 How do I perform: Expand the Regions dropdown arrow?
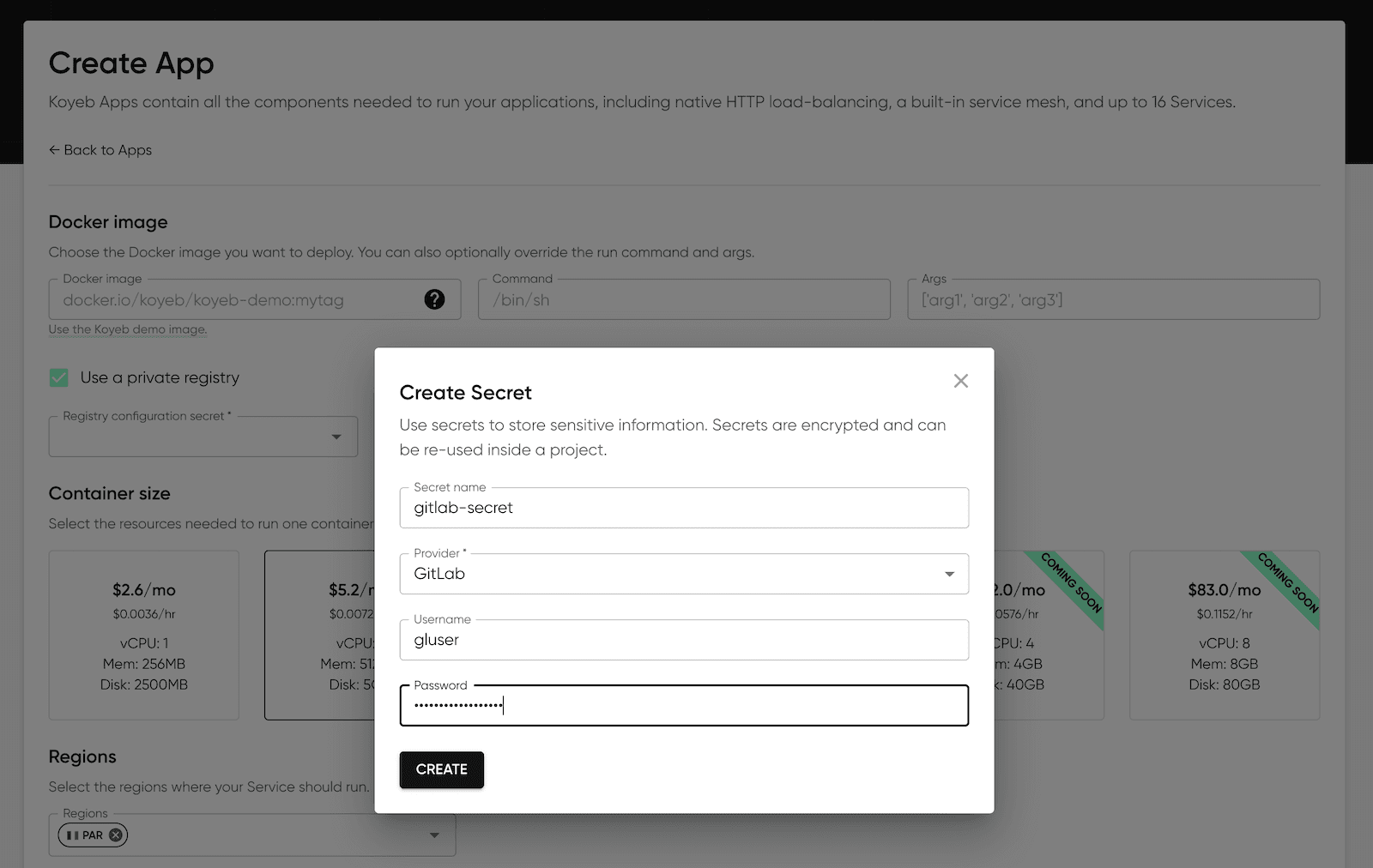tap(434, 835)
